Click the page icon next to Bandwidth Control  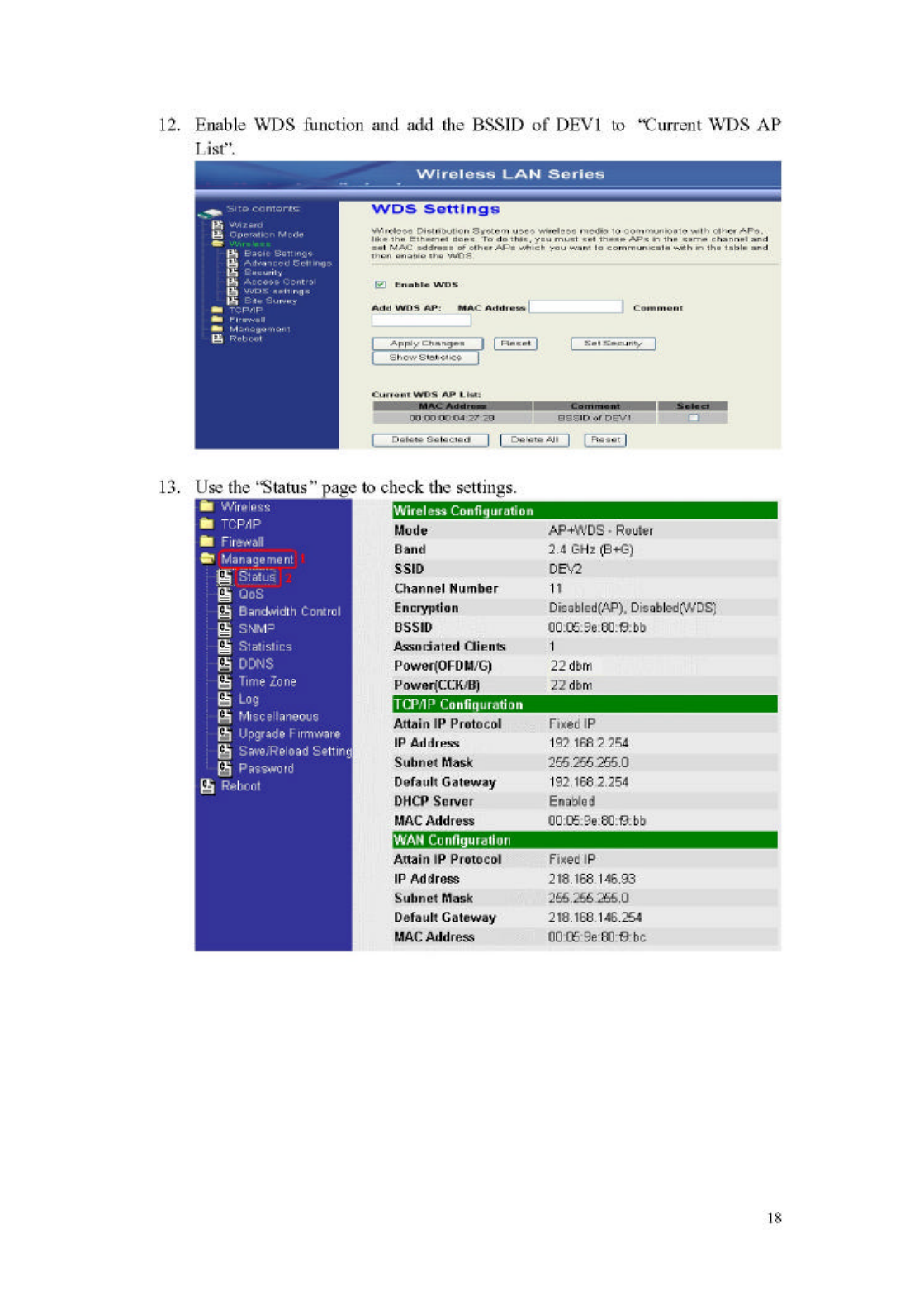click(224, 611)
